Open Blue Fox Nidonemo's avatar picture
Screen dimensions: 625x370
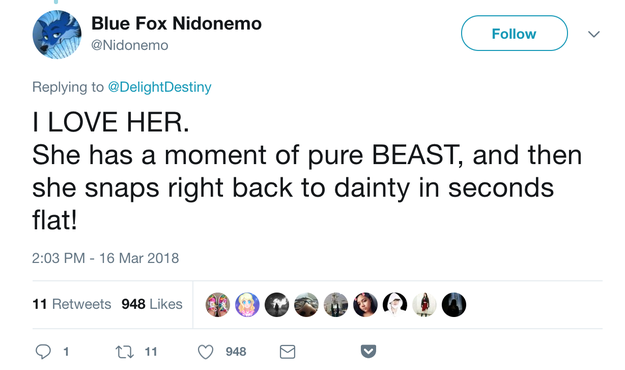tap(57, 35)
